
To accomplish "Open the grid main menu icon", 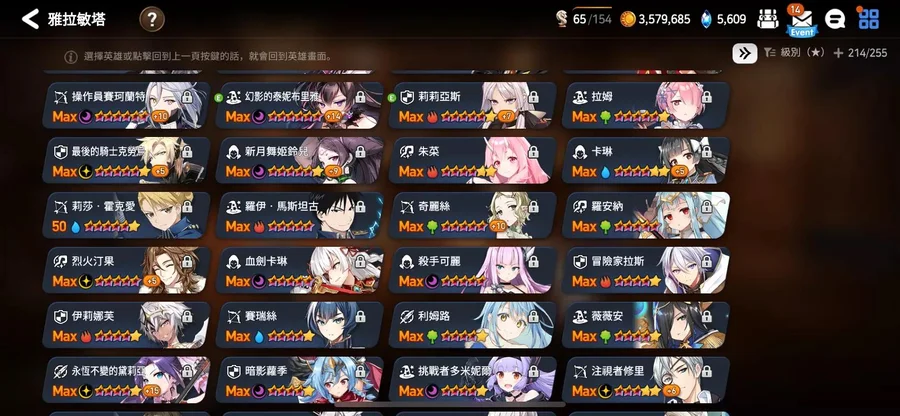I will (x=868, y=20).
